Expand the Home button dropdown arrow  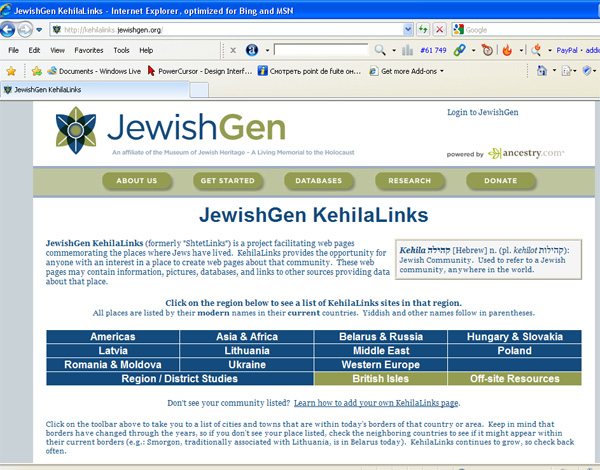(554, 71)
